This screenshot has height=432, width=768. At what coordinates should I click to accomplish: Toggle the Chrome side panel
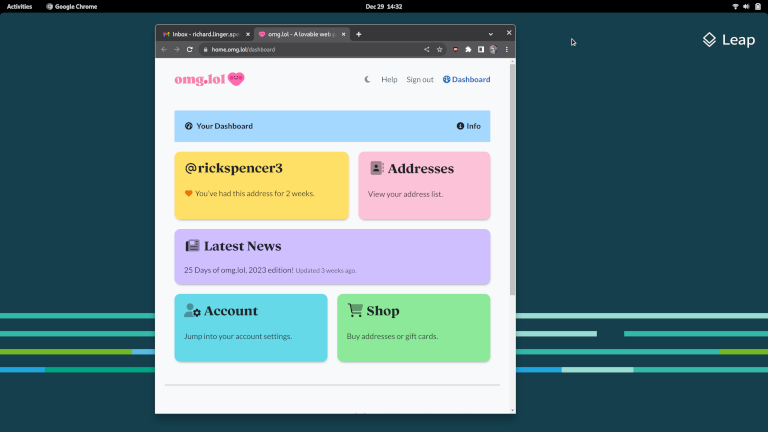tap(481, 49)
